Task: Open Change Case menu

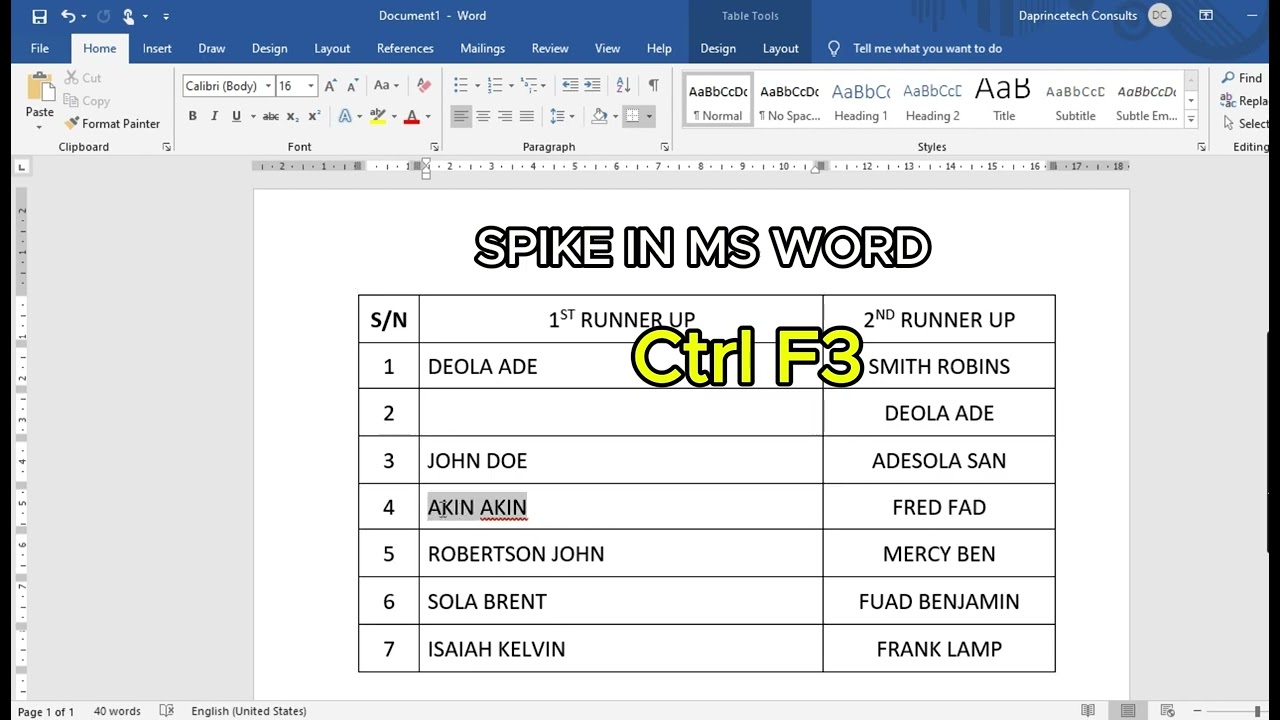Action: click(386, 86)
